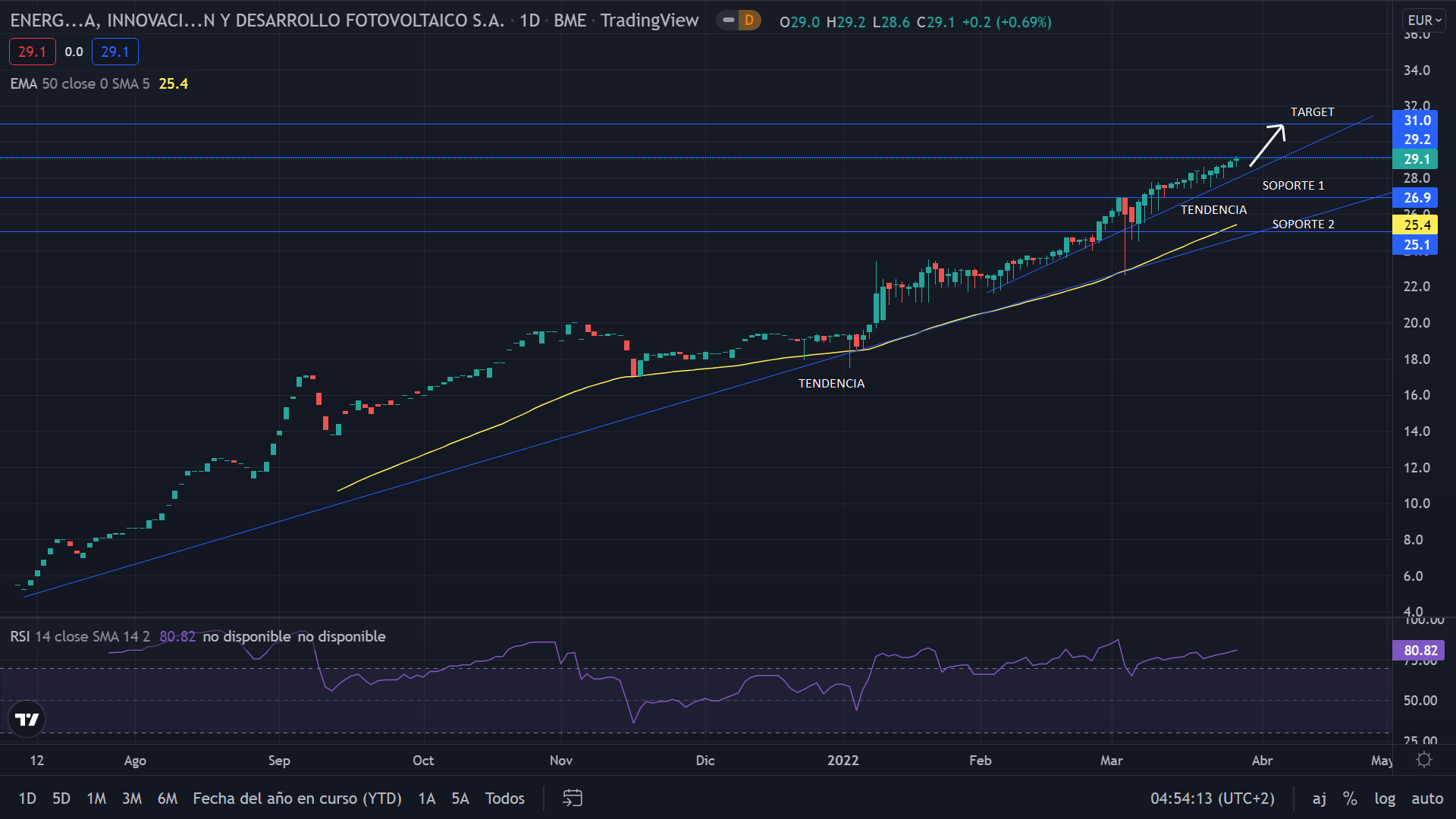
Task: Toggle the aj adjustment option
Action: tap(1319, 799)
